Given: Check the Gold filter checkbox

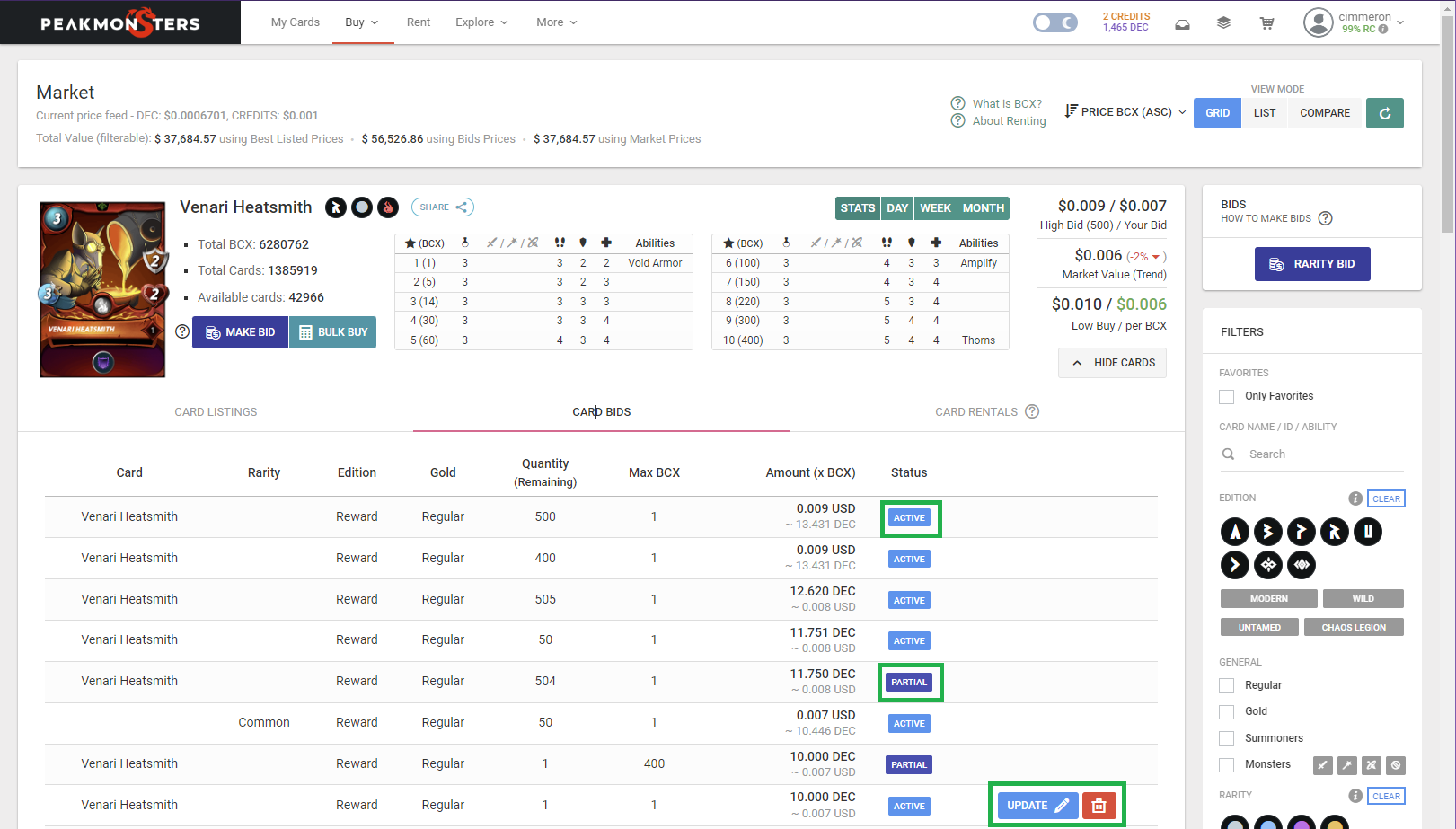Looking at the screenshot, I should pos(1226,711).
